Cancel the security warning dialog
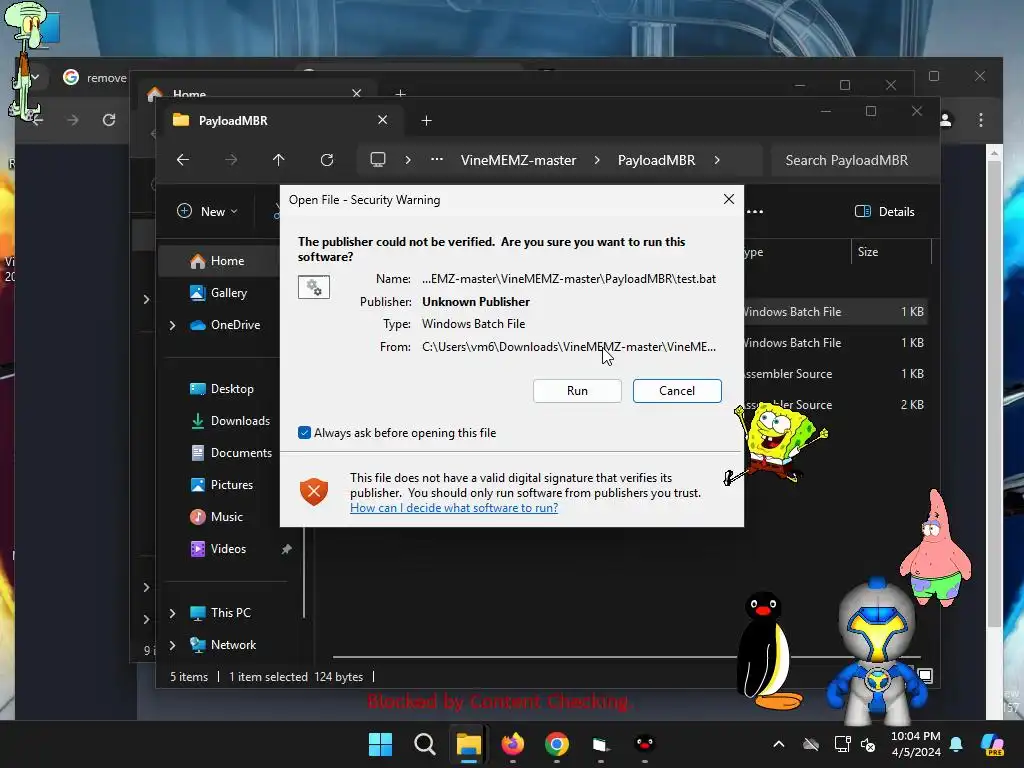Image resolution: width=1024 pixels, height=768 pixels. point(677,391)
